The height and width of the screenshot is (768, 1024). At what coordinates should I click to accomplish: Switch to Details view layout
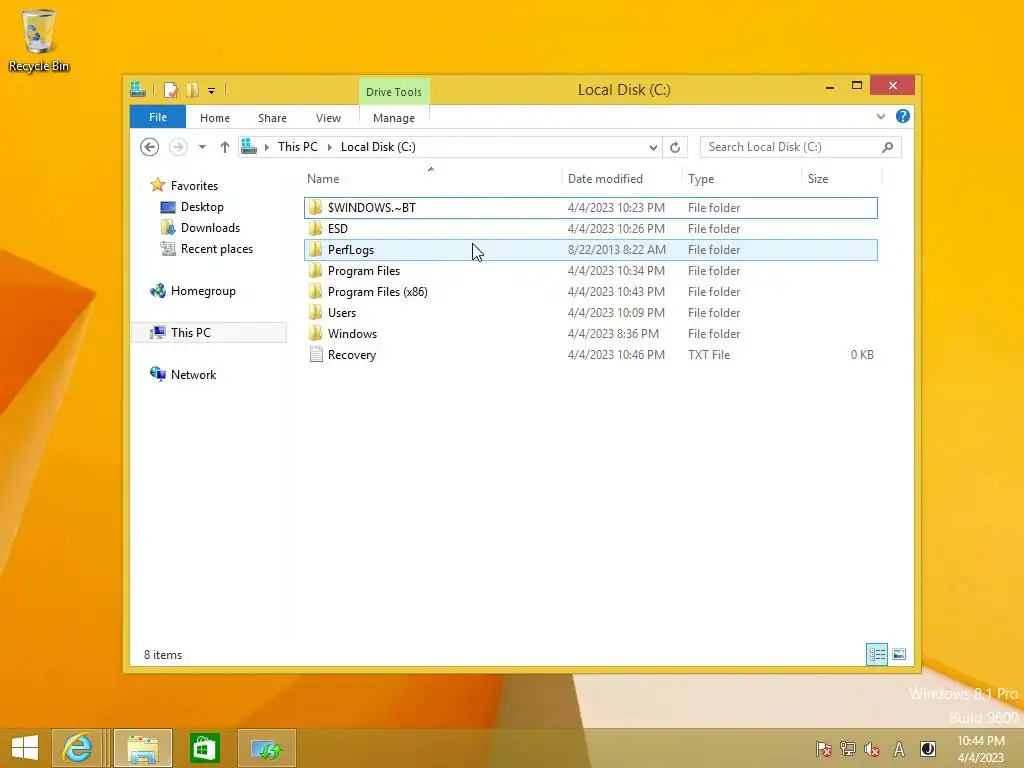(876, 654)
